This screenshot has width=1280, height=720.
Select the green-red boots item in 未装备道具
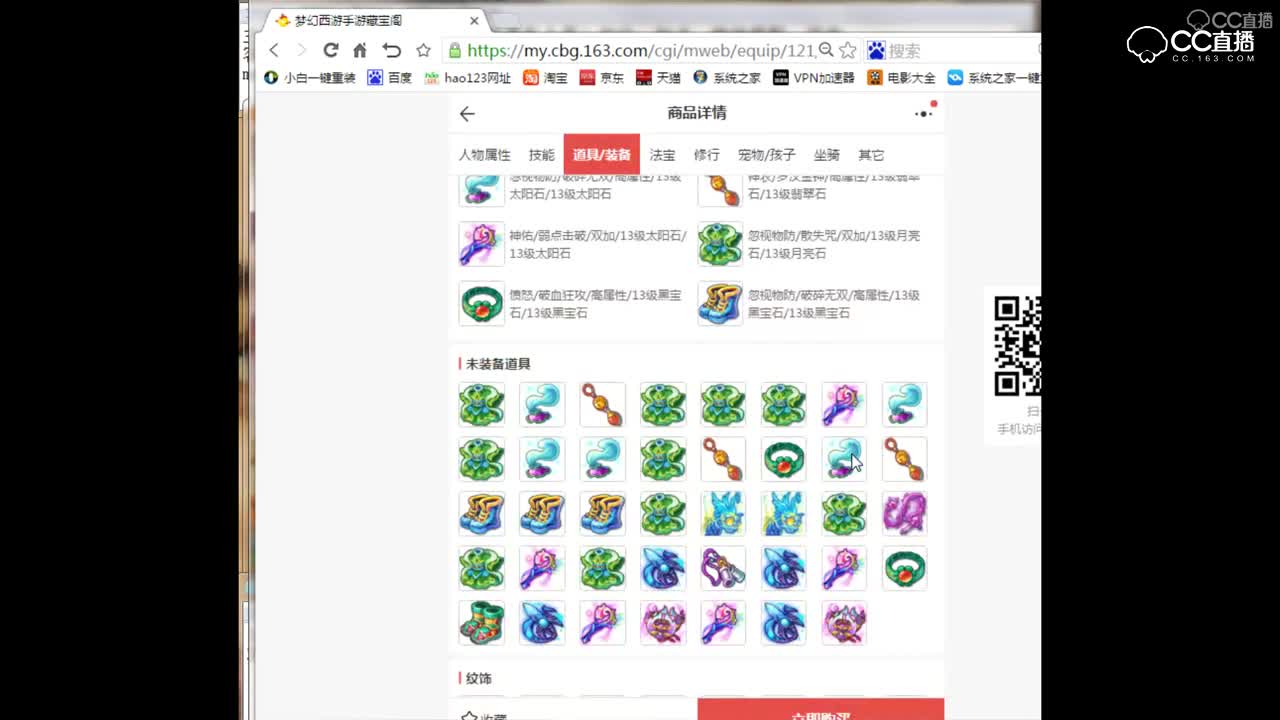(481, 622)
